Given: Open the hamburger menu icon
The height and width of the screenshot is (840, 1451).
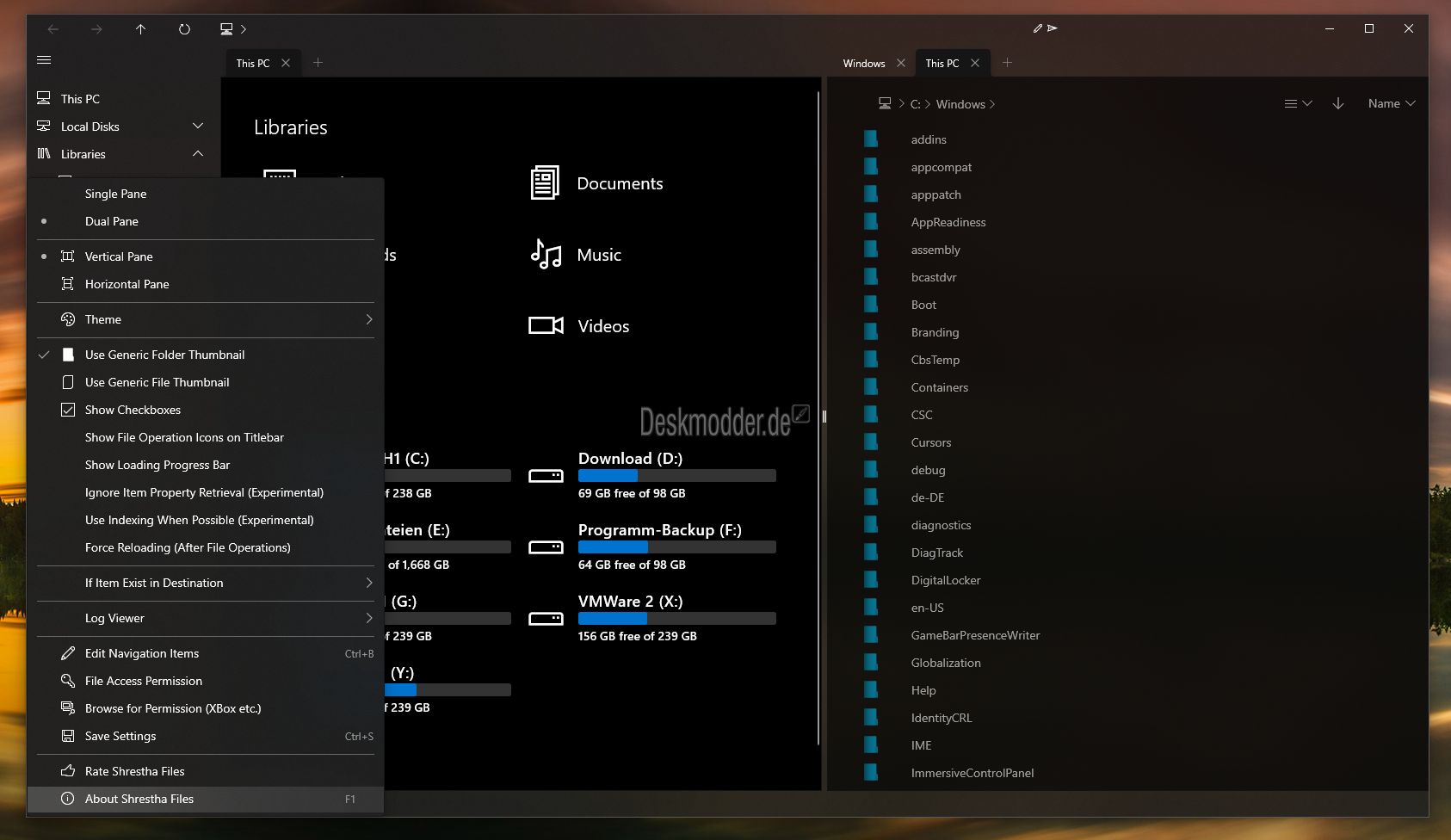Looking at the screenshot, I should click(x=44, y=60).
